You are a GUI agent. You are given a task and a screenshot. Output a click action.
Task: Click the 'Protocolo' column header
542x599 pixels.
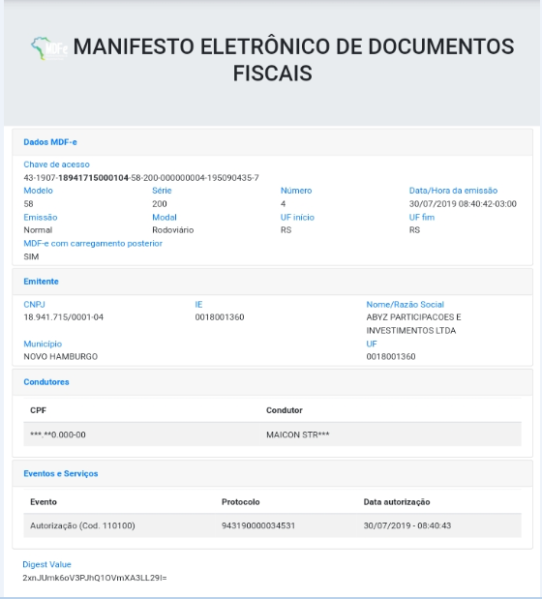point(241,502)
